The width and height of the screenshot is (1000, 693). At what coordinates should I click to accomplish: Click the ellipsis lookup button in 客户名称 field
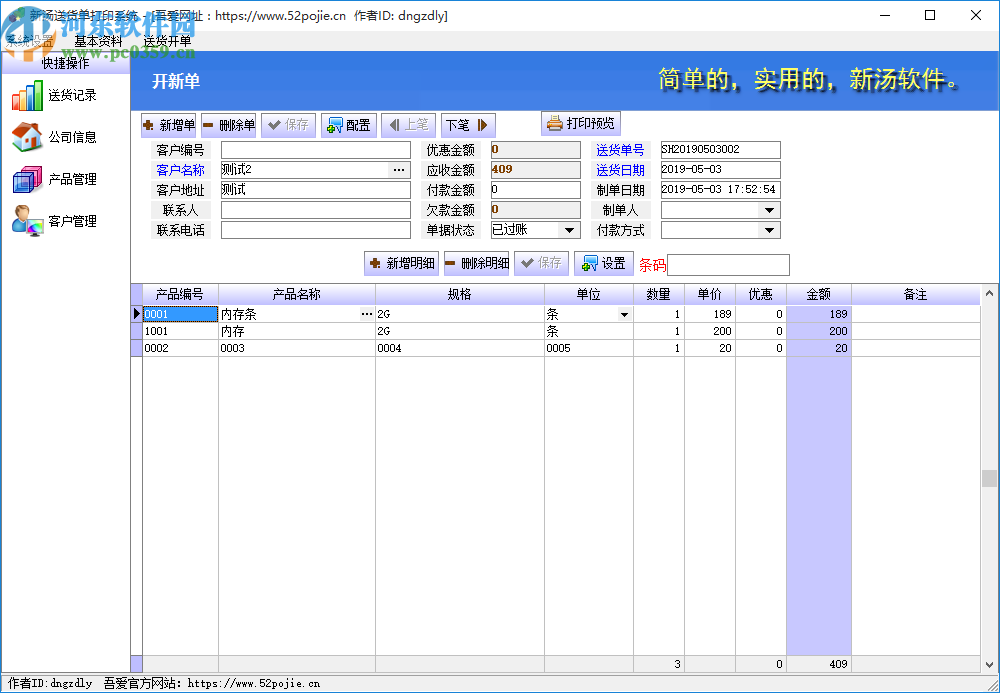coord(399,170)
